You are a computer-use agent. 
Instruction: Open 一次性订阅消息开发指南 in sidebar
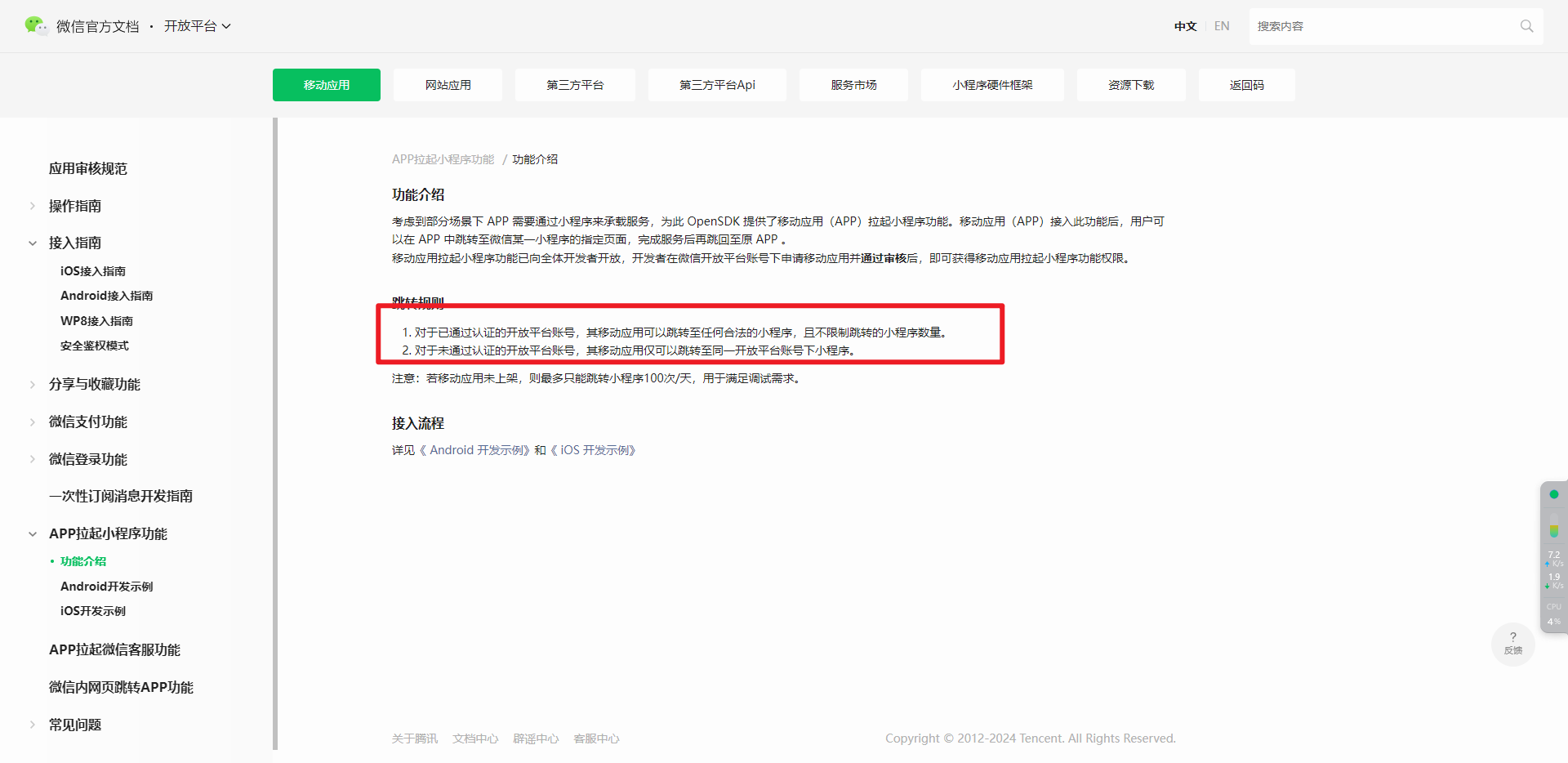(x=121, y=497)
